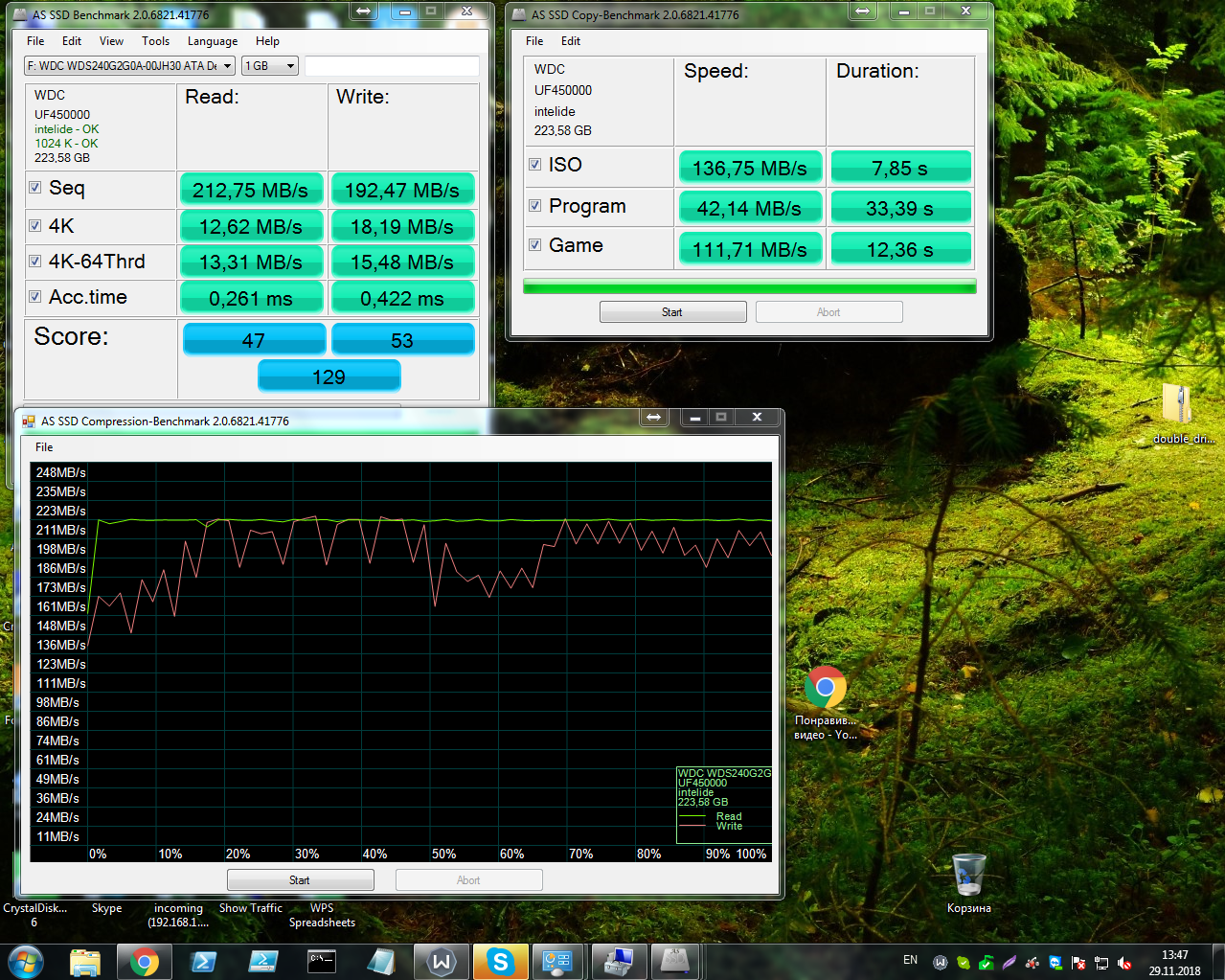
Task: Disable the Game copy test checkbox
Action: [535, 245]
